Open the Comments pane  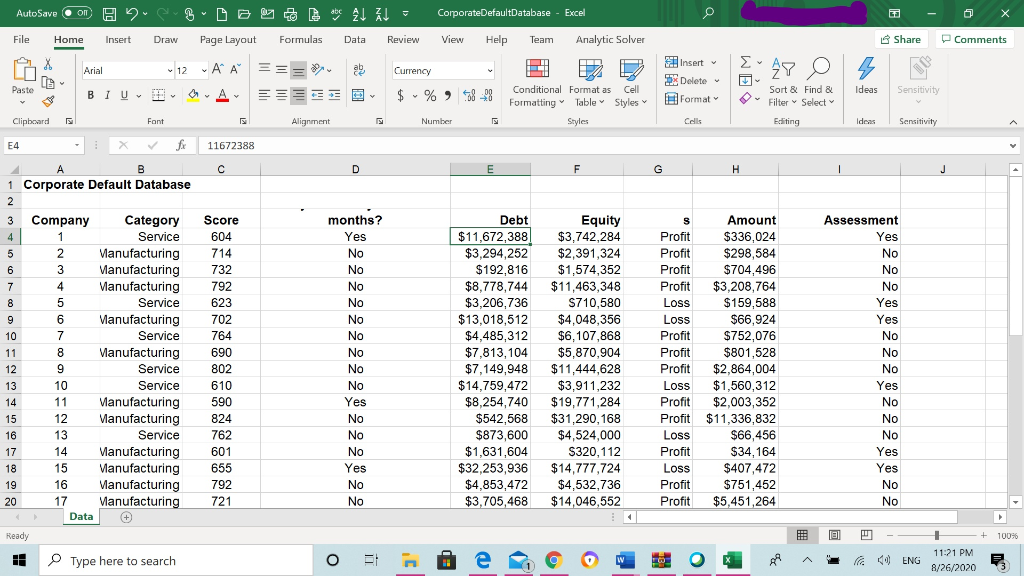point(975,39)
